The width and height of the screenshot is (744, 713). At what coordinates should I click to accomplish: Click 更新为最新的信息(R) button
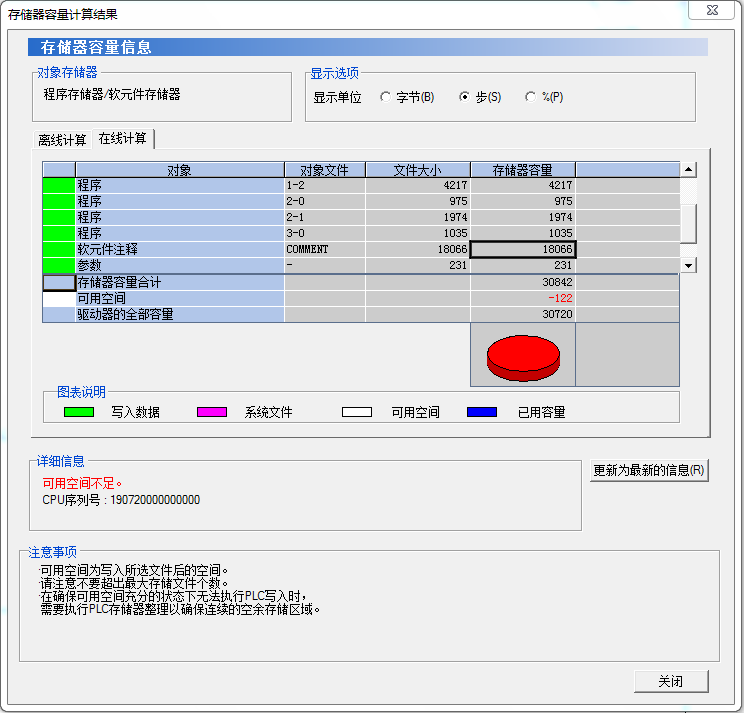tap(649, 471)
